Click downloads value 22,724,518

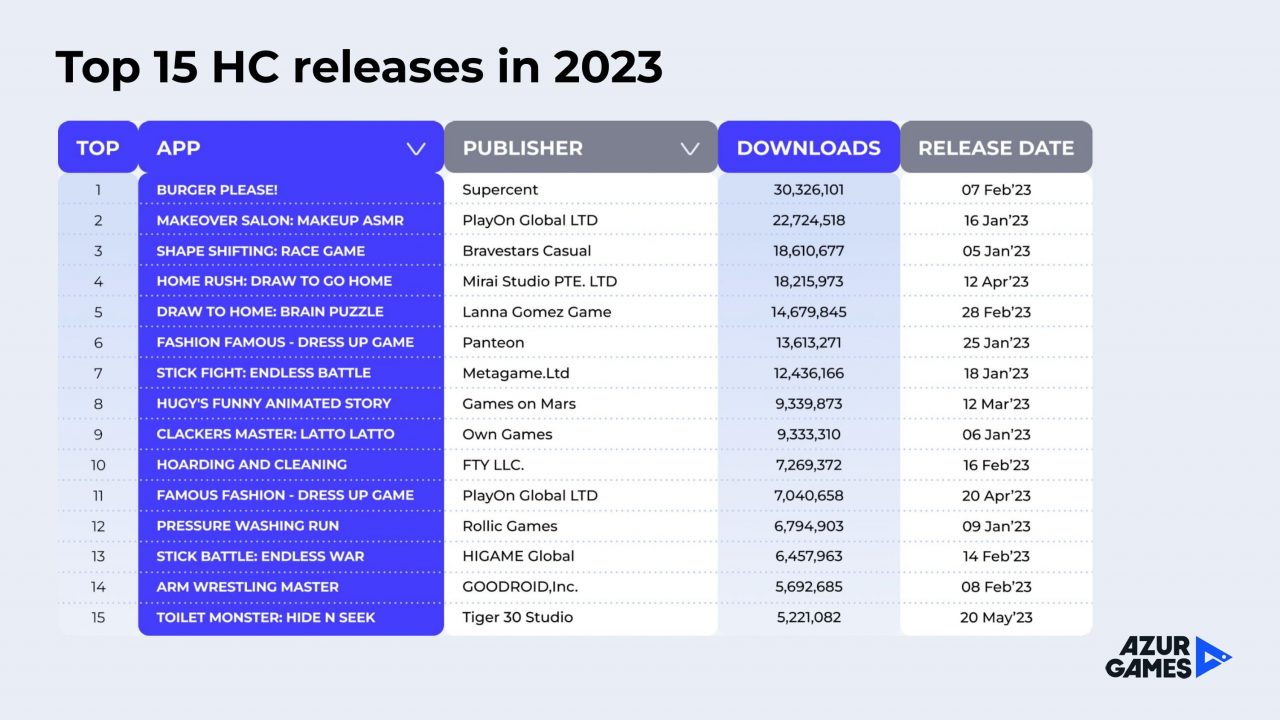pyautogui.click(x=809, y=220)
